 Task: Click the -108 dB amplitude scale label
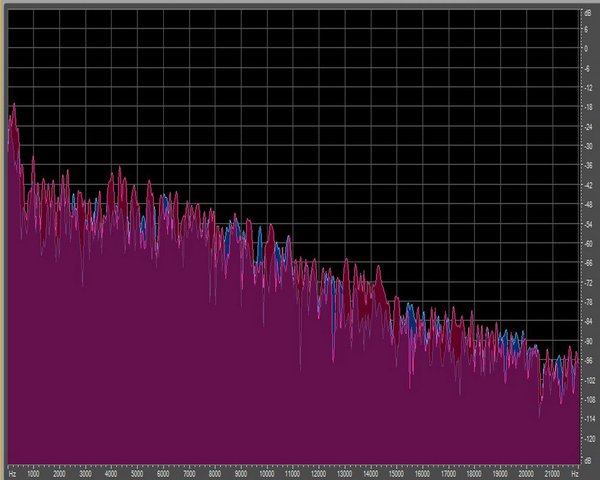pyautogui.click(x=589, y=400)
